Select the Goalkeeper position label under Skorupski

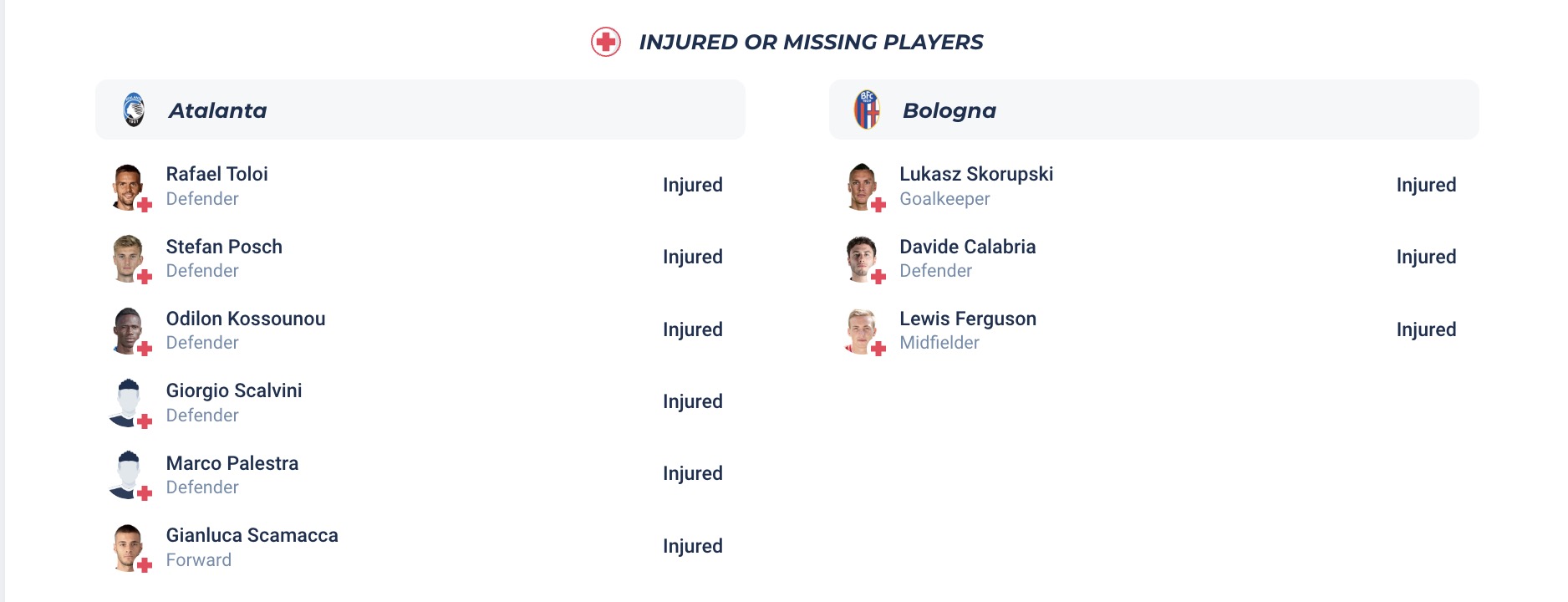pyautogui.click(x=944, y=199)
